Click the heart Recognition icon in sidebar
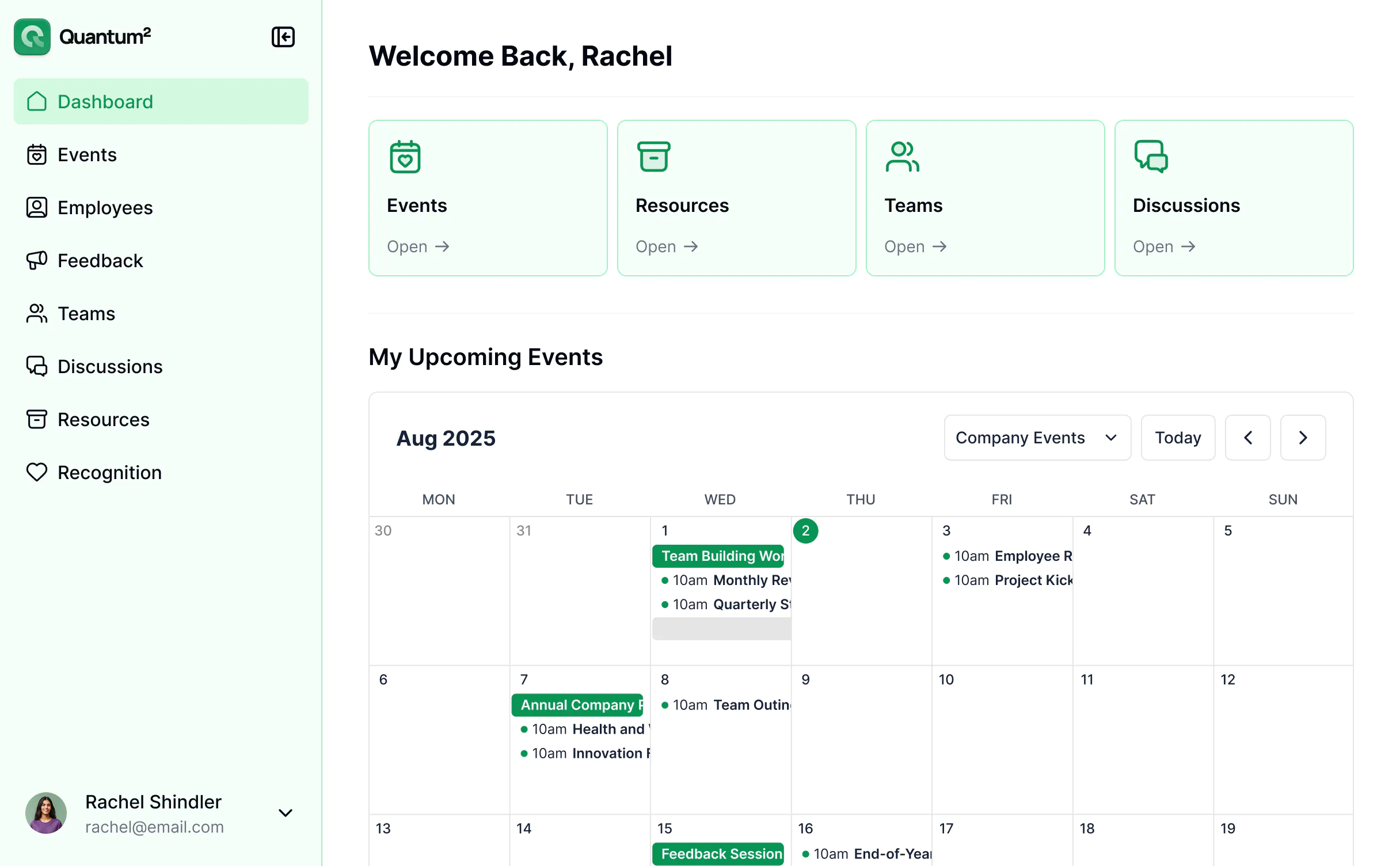Image resolution: width=1400 pixels, height=866 pixels. (x=37, y=473)
